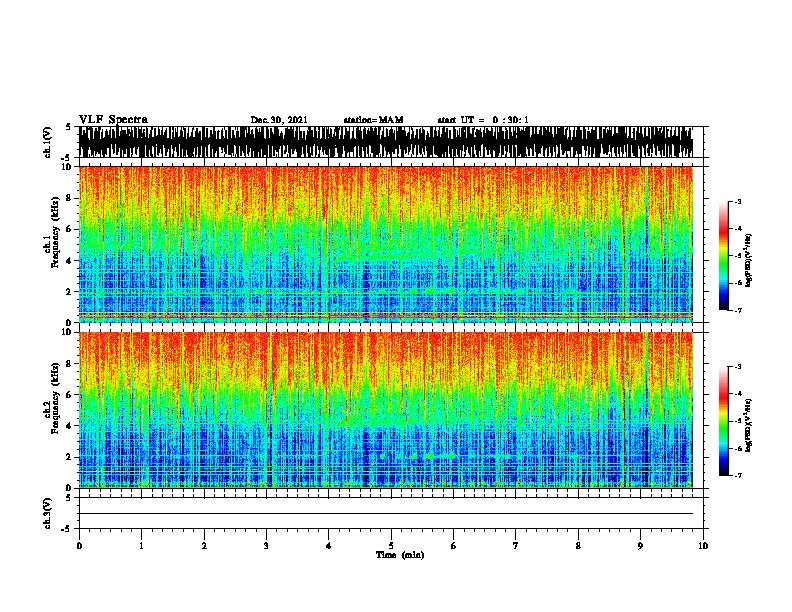792x612 pixels.
Task: Click the ch.1 spectrogram color scale bar
Action: [x=723, y=256]
